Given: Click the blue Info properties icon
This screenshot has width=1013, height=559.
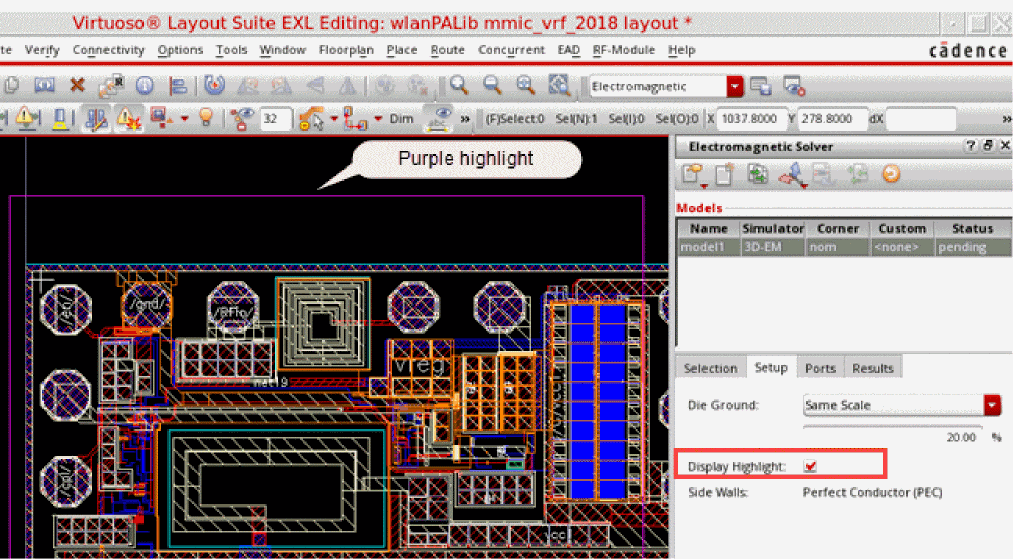Looking at the screenshot, I should point(145,85).
